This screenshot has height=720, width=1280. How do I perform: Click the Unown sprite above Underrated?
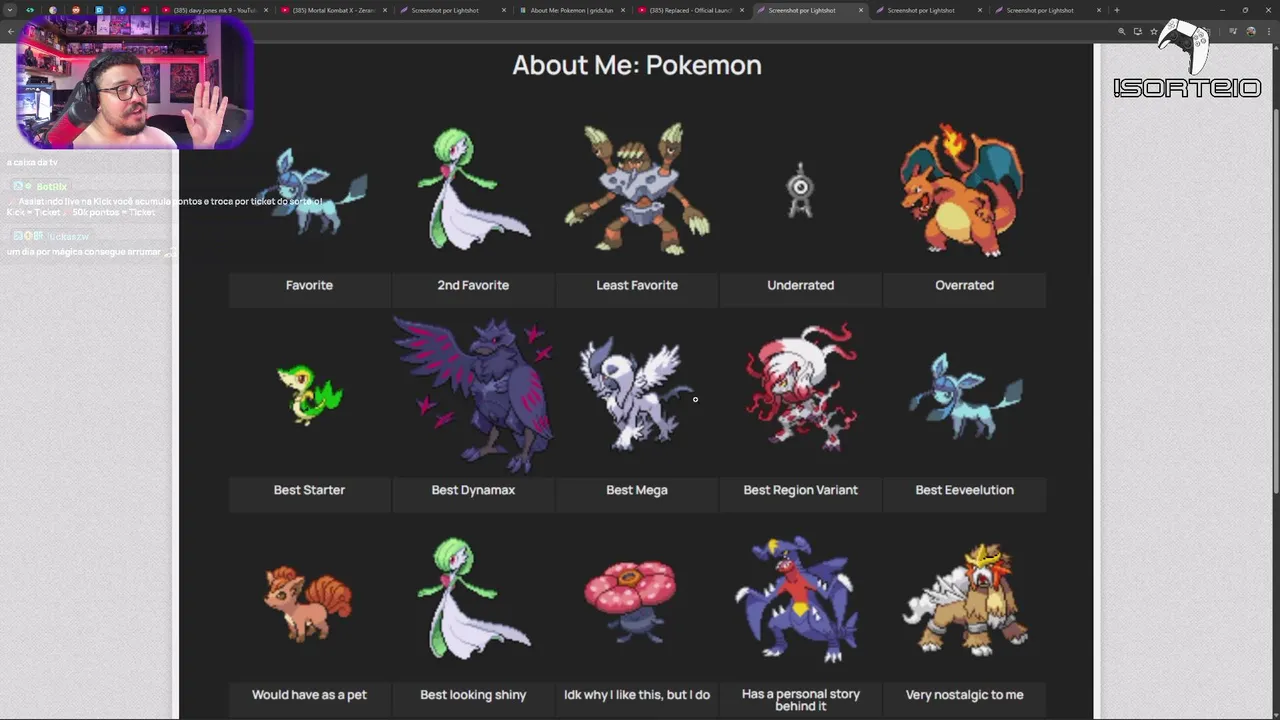[x=800, y=190]
